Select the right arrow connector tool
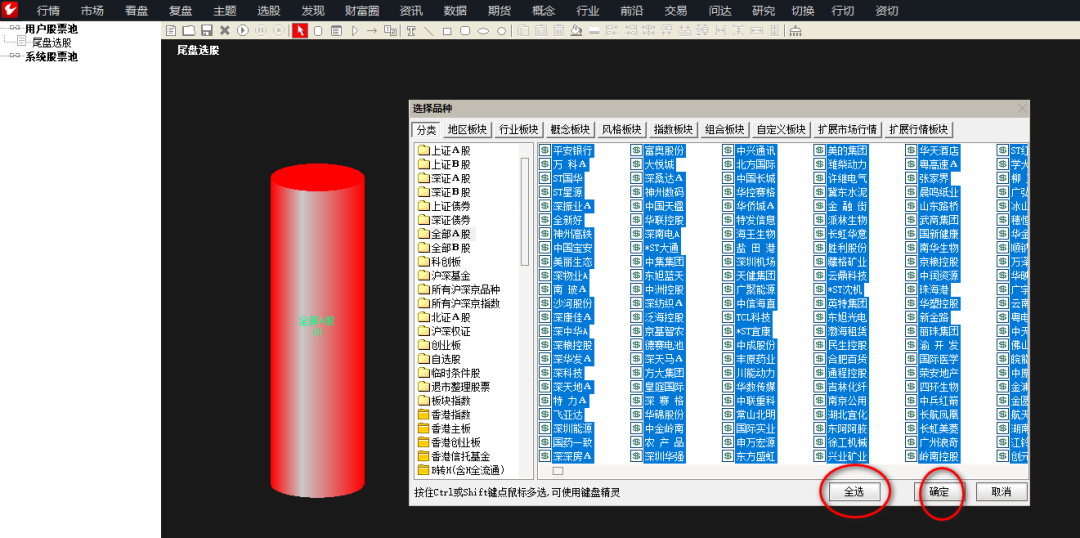 [372, 30]
